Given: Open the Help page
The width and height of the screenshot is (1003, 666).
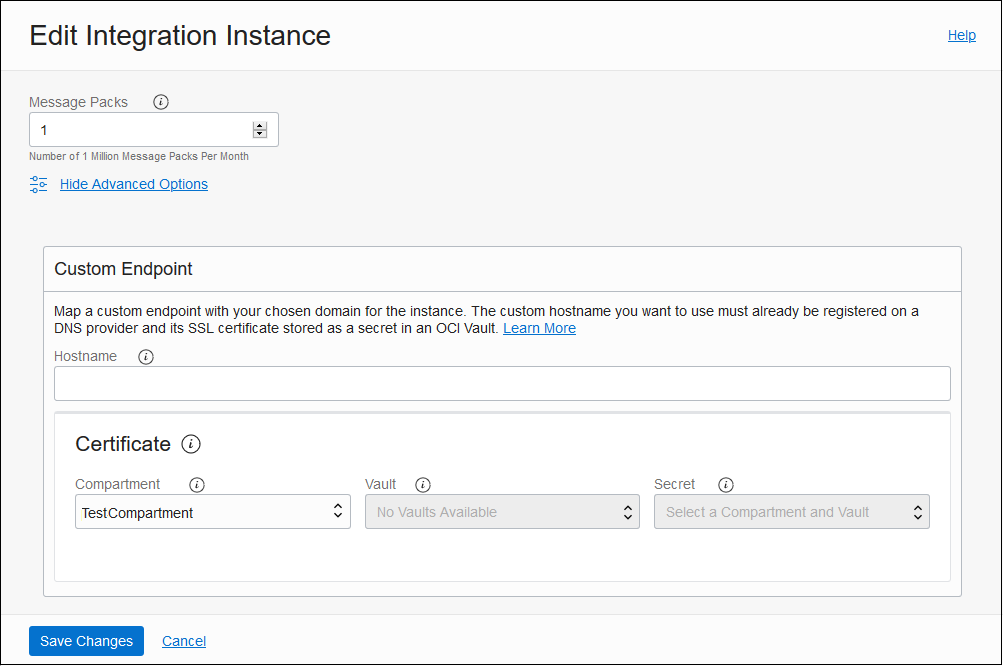Looking at the screenshot, I should 961,35.
